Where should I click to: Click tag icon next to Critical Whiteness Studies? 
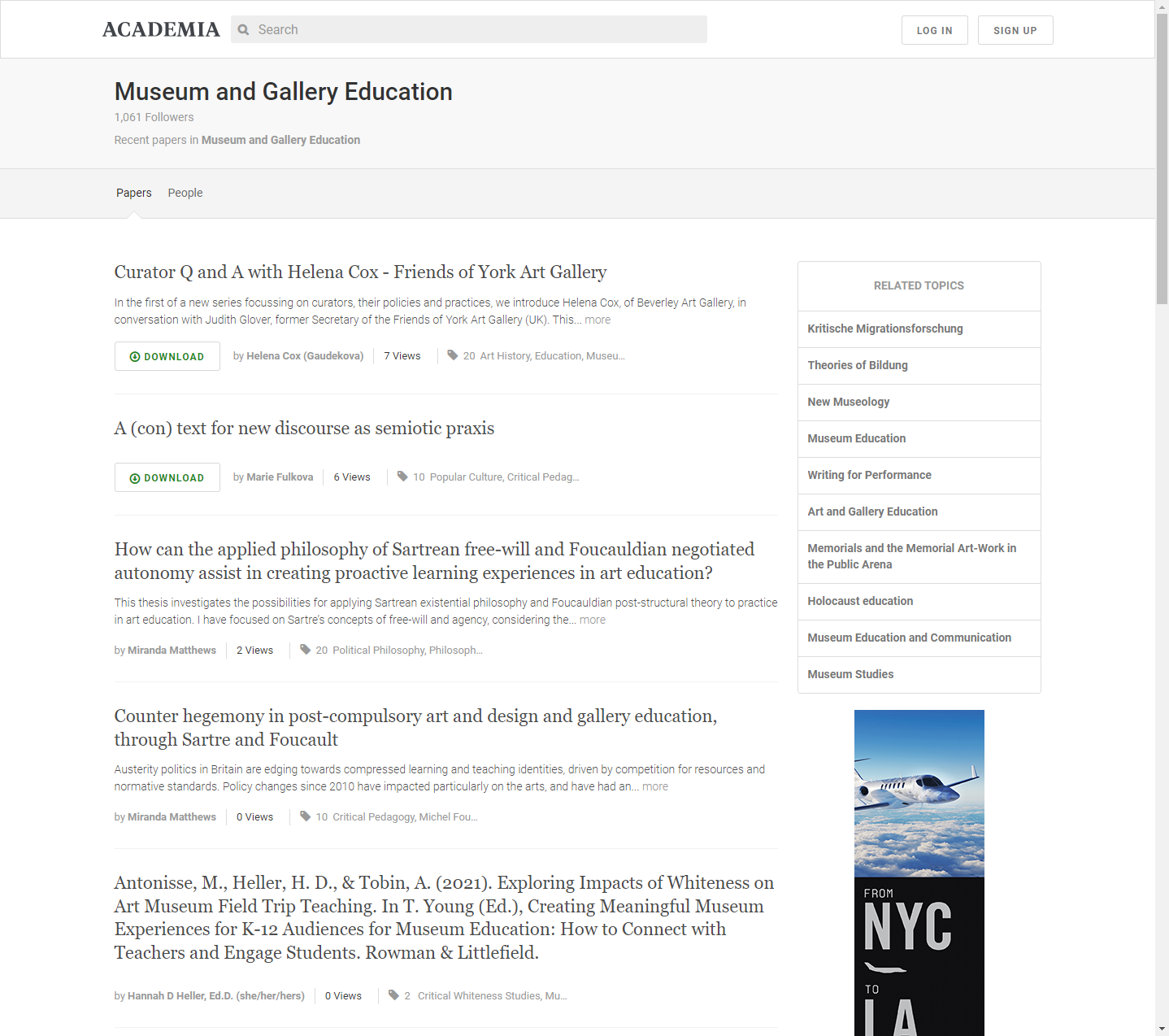pos(394,995)
